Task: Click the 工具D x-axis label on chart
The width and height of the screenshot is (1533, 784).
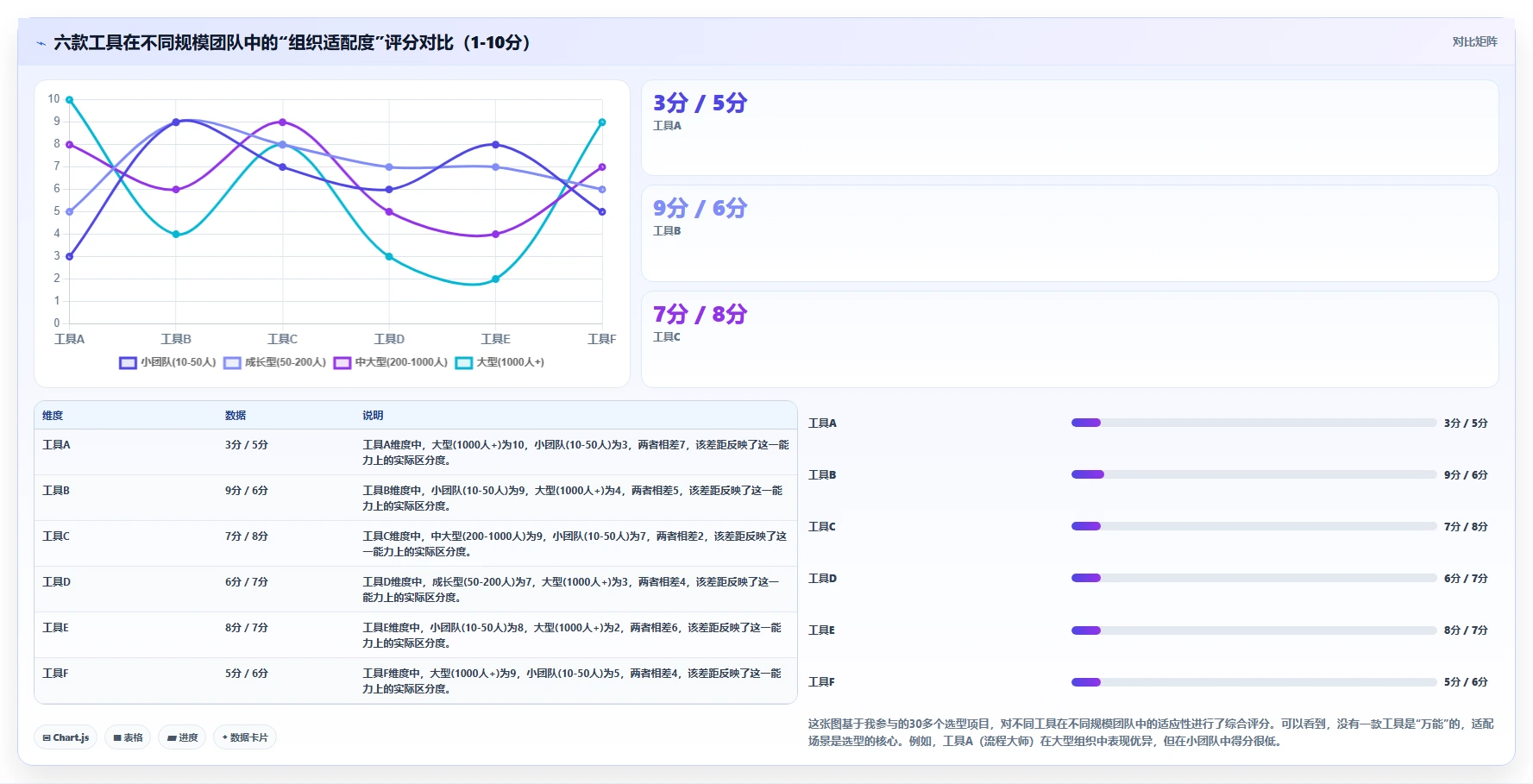Action: pyautogui.click(x=389, y=339)
